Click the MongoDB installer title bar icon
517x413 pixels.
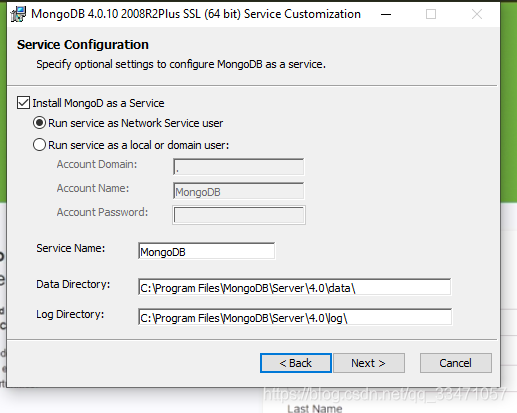coord(18,14)
